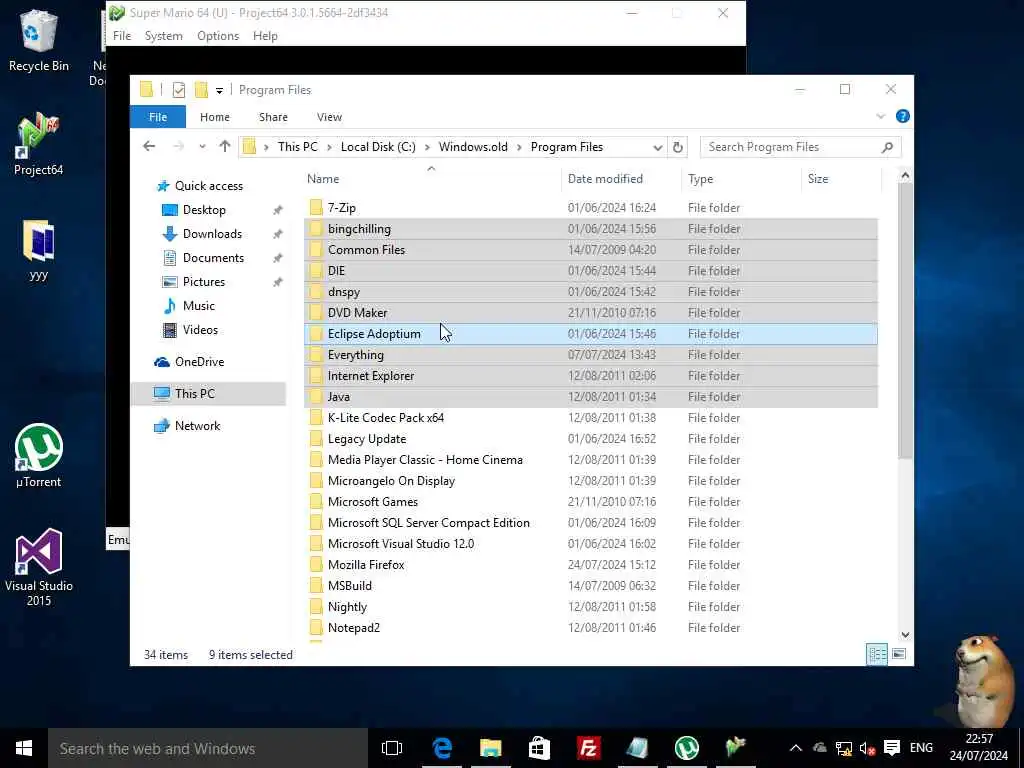Open FileZilla from taskbar
Image resolution: width=1024 pixels, height=768 pixels.
588,748
